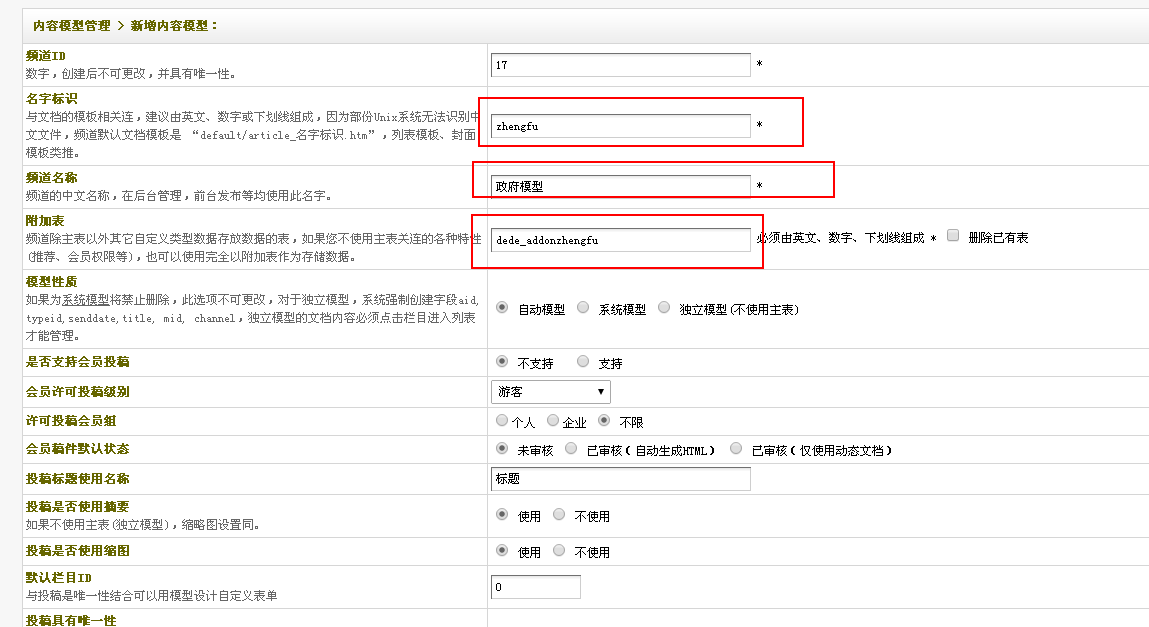Click the 频道名称 field containing 政府模型
1149x627 pixels.
621,187
